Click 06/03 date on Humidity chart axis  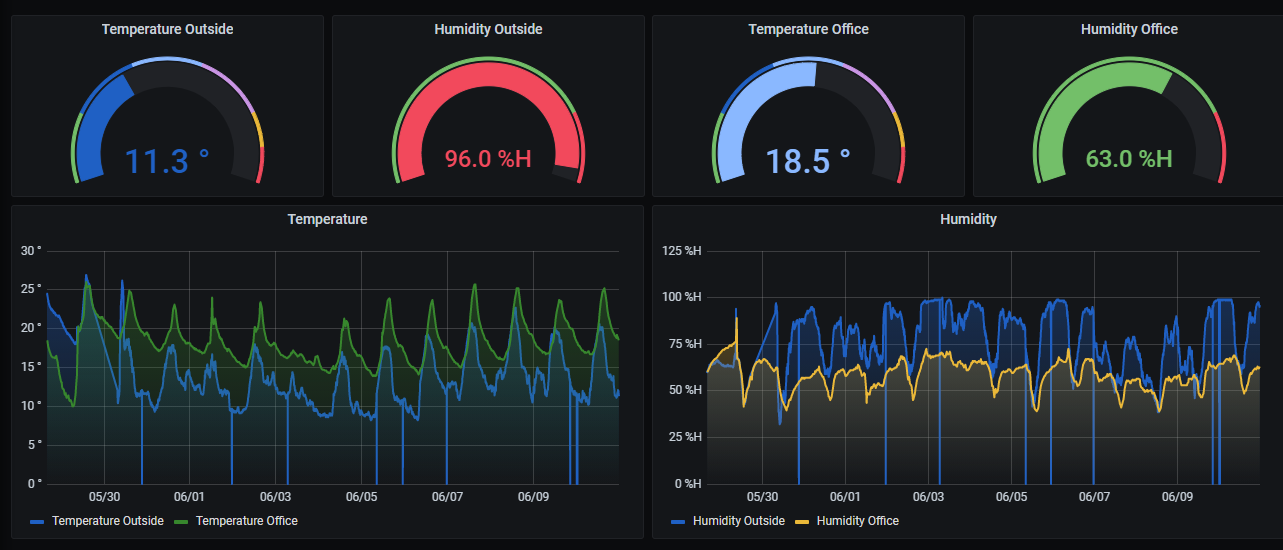tap(928, 496)
